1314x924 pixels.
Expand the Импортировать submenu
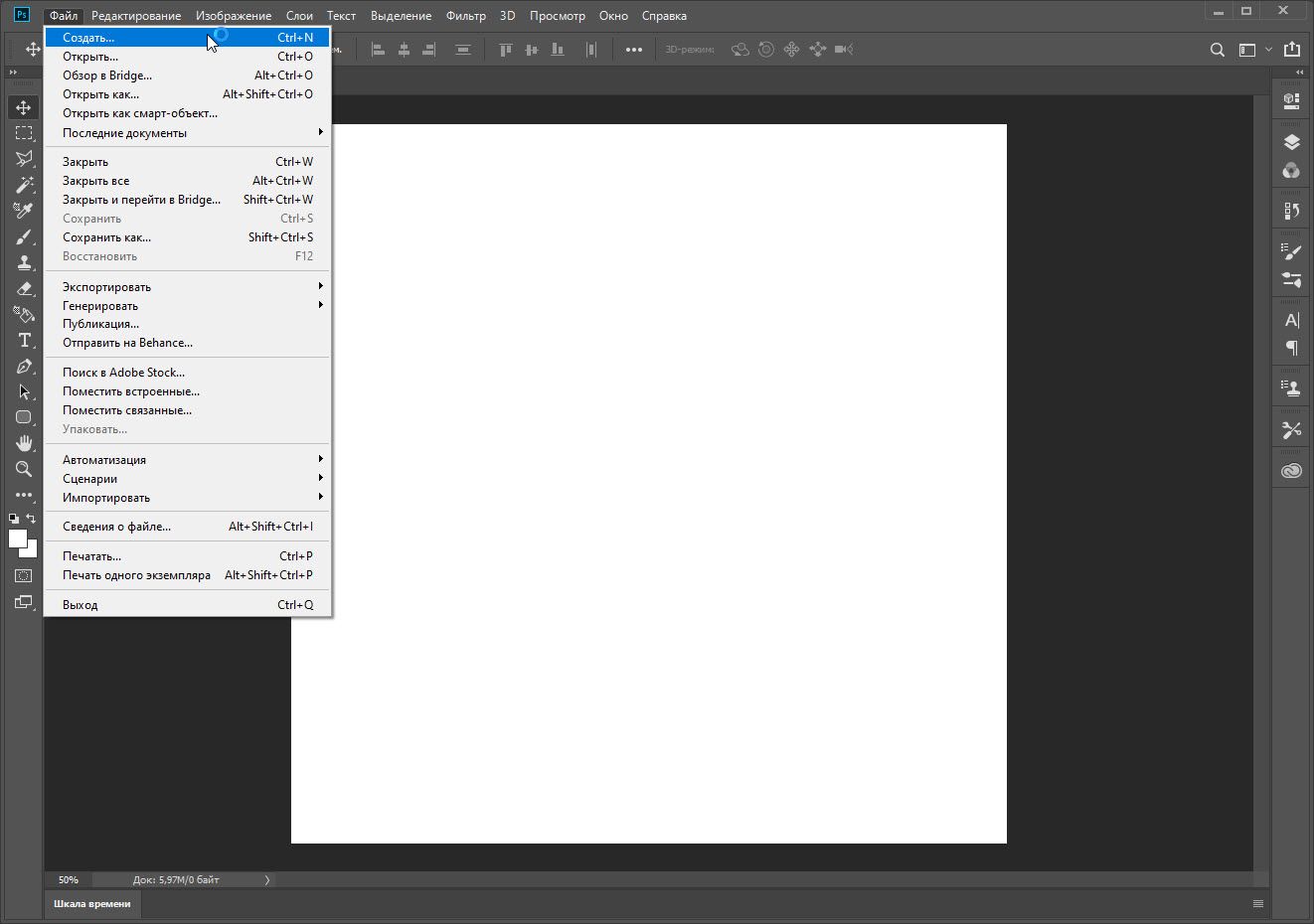(x=187, y=498)
